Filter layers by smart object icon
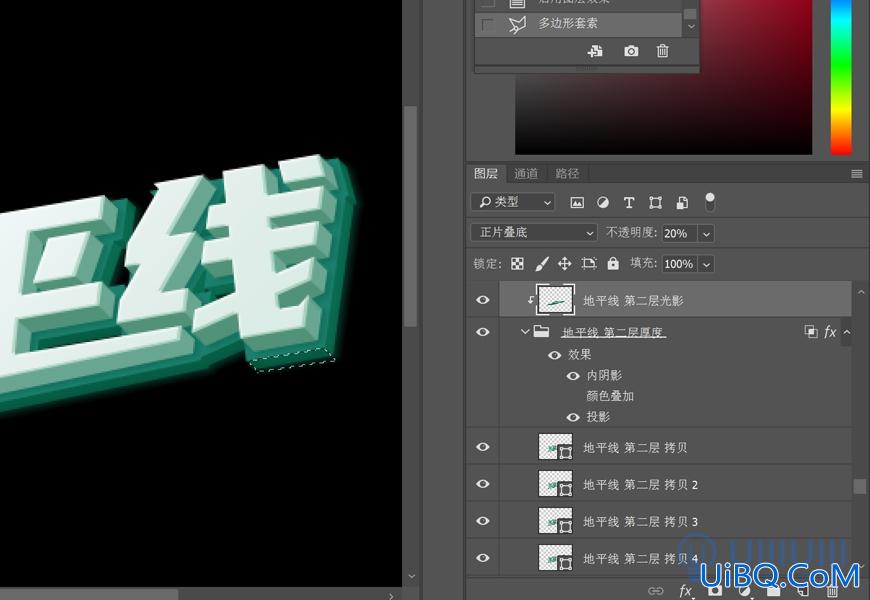Image resolution: width=870 pixels, height=600 pixels. coord(682,203)
